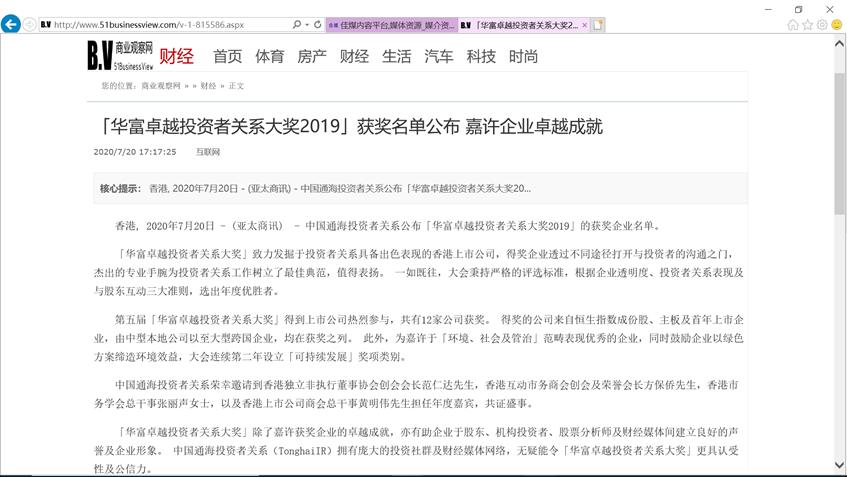The image size is (847, 477).
Task: Click the browser Forward arrow button
Action: pyautogui.click(x=30, y=24)
